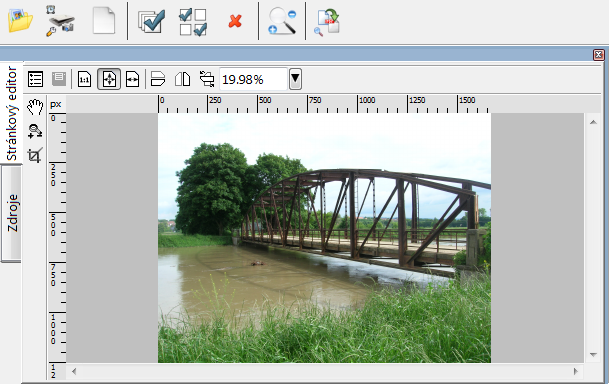Set zoom to 1:1 actual size
The height and width of the screenshot is (384, 609).
84,79
